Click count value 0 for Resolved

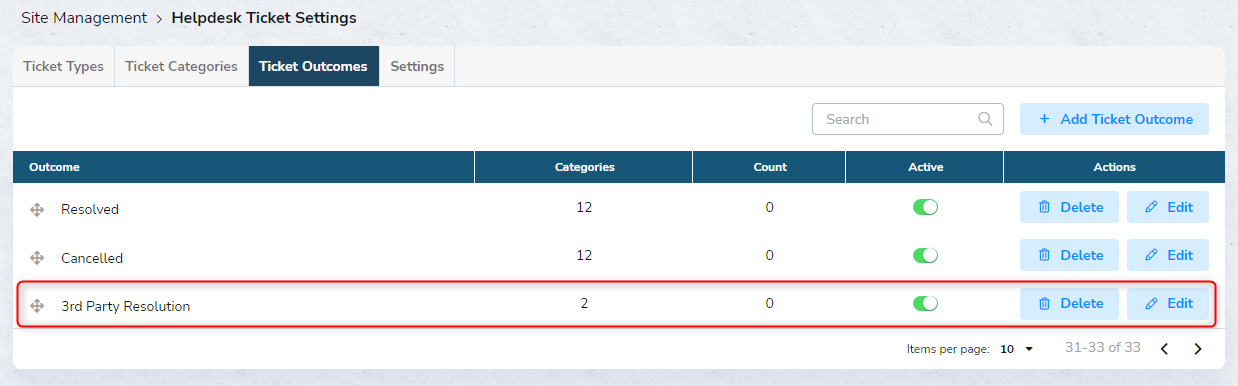pos(769,207)
